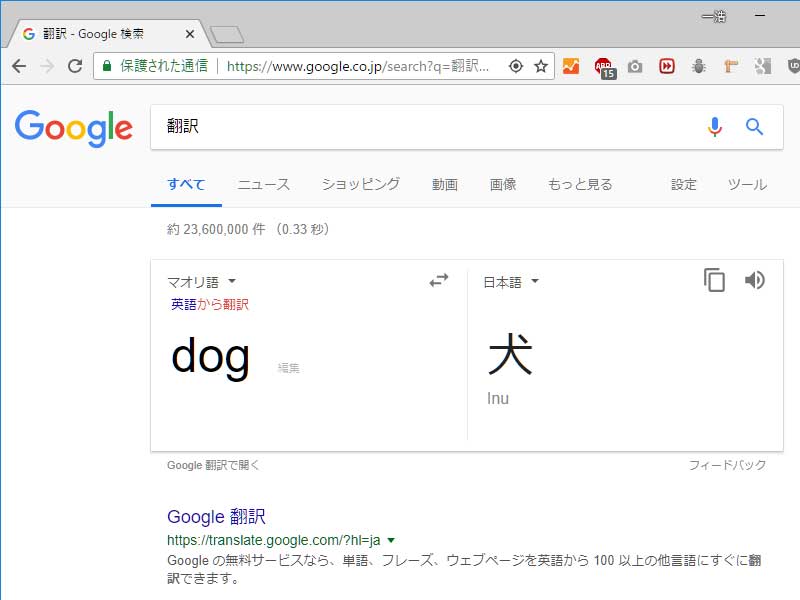Run the search with the magnifier icon
The width and height of the screenshot is (800, 600).
754,127
